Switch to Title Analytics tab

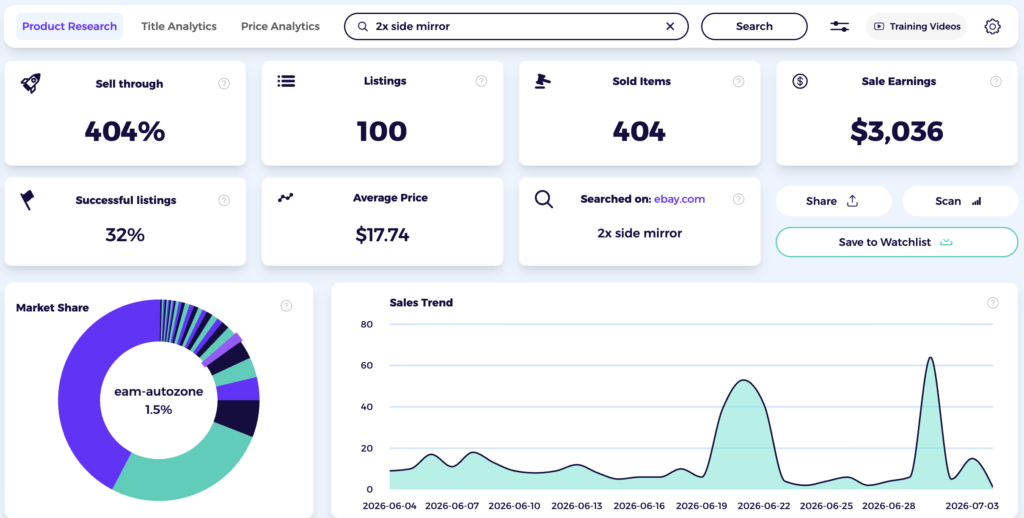(179, 27)
